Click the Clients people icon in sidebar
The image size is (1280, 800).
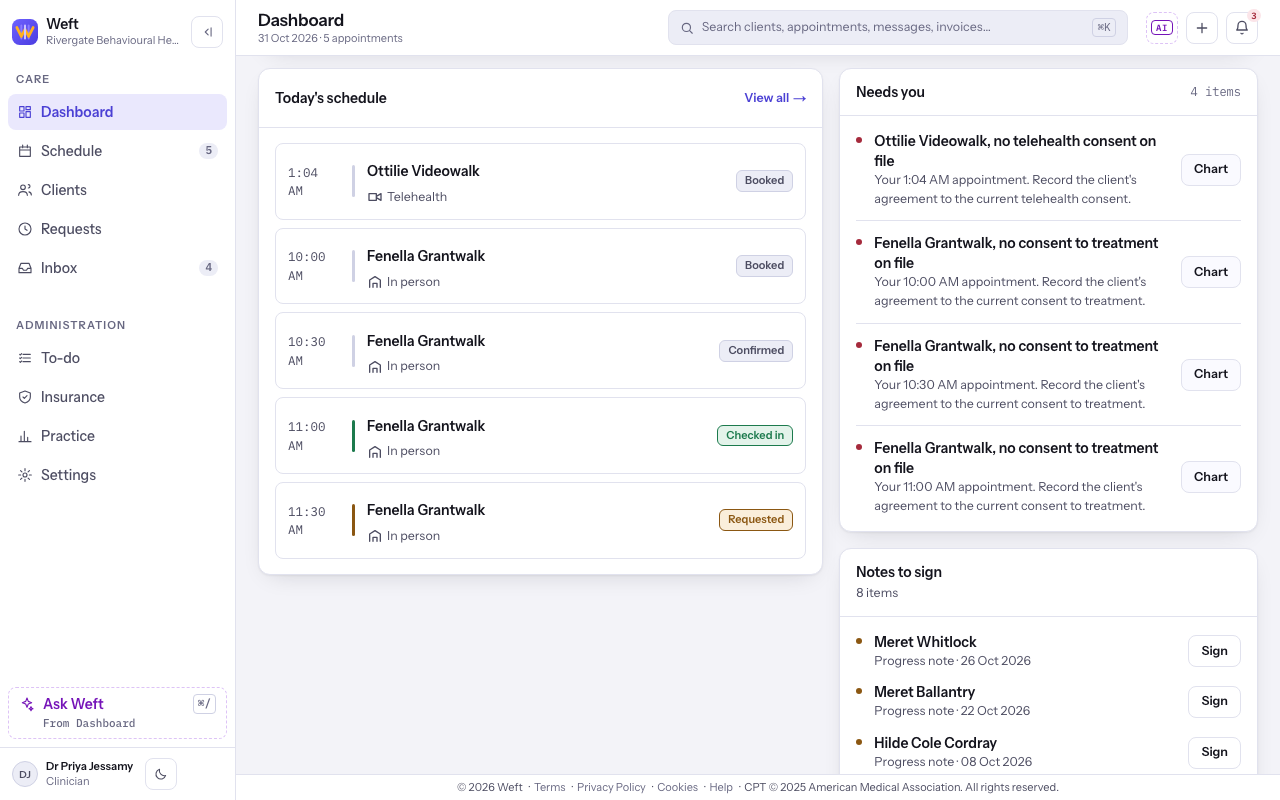pos(25,190)
